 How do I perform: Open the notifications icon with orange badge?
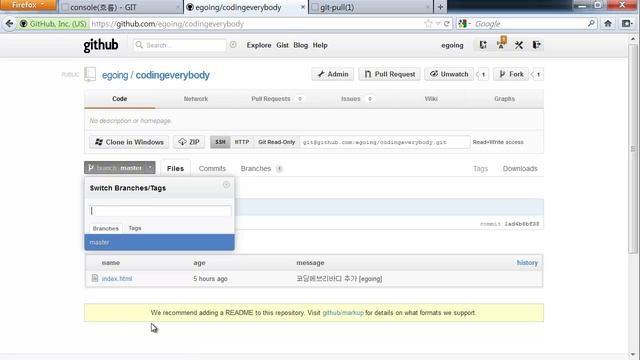click(501, 44)
